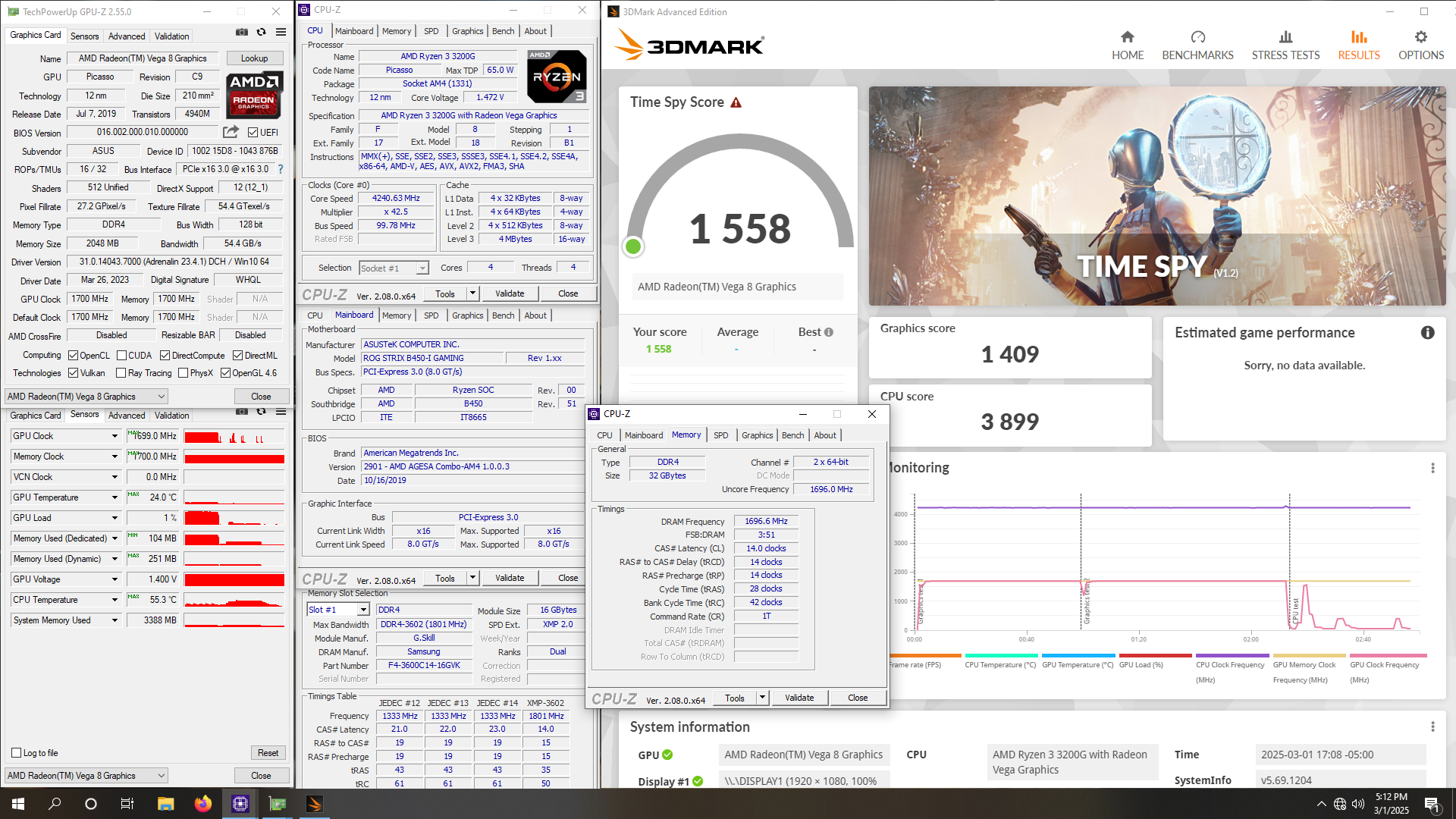Switch to CPU-Z taskbar icon
1456x819 pixels.
coord(240,804)
